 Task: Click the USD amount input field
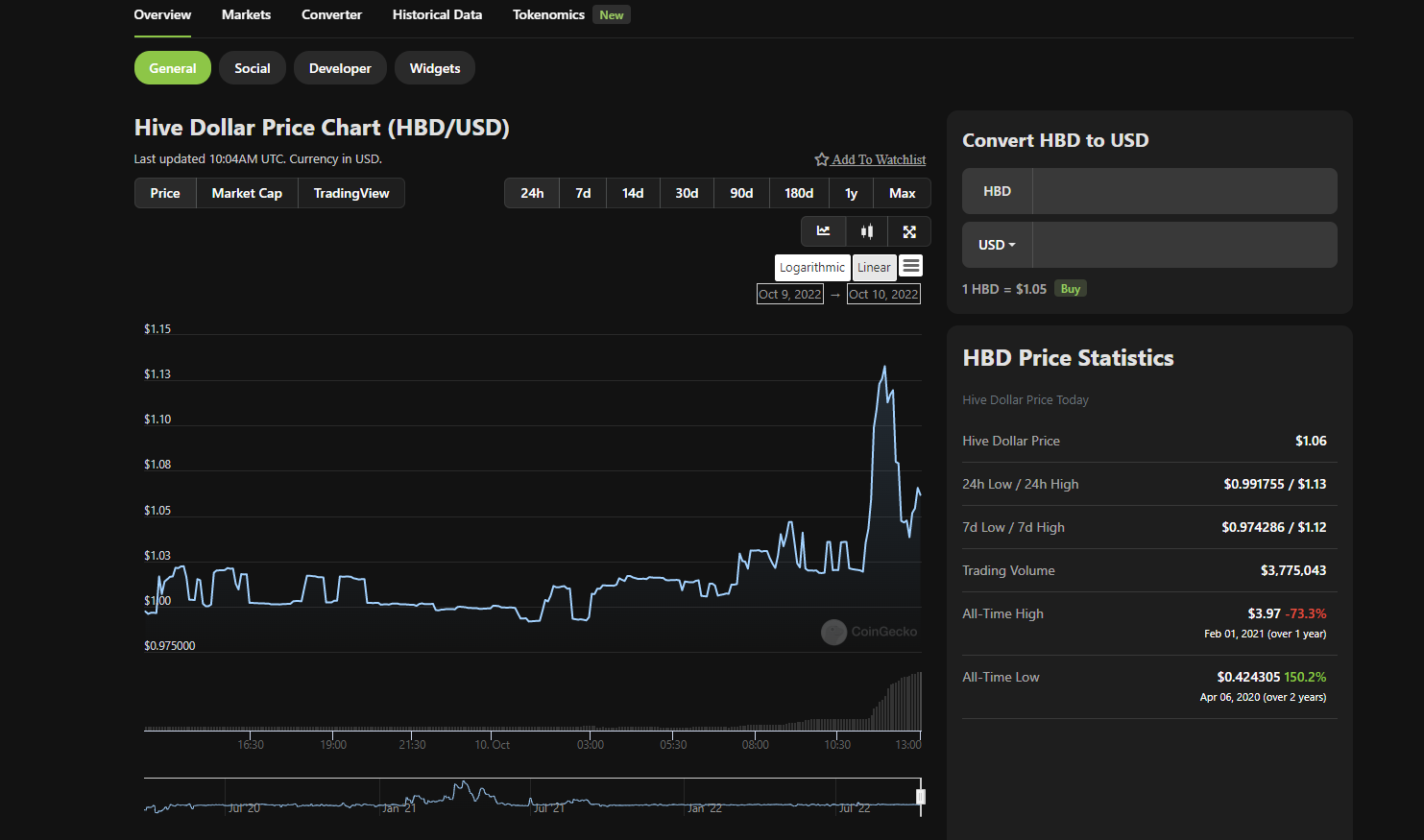tap(1185, 245)
